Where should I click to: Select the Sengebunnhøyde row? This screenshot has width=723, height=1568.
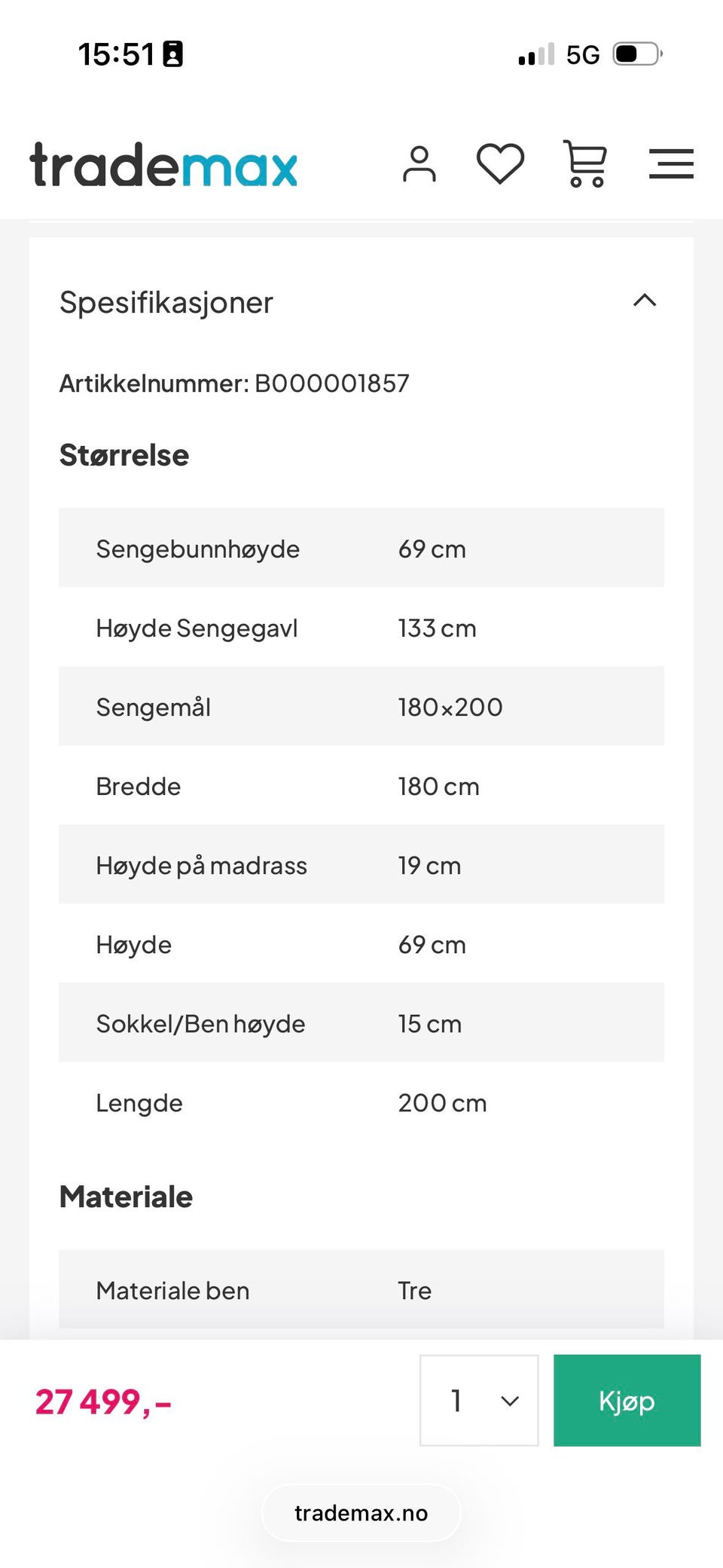[x=361, y=548]
